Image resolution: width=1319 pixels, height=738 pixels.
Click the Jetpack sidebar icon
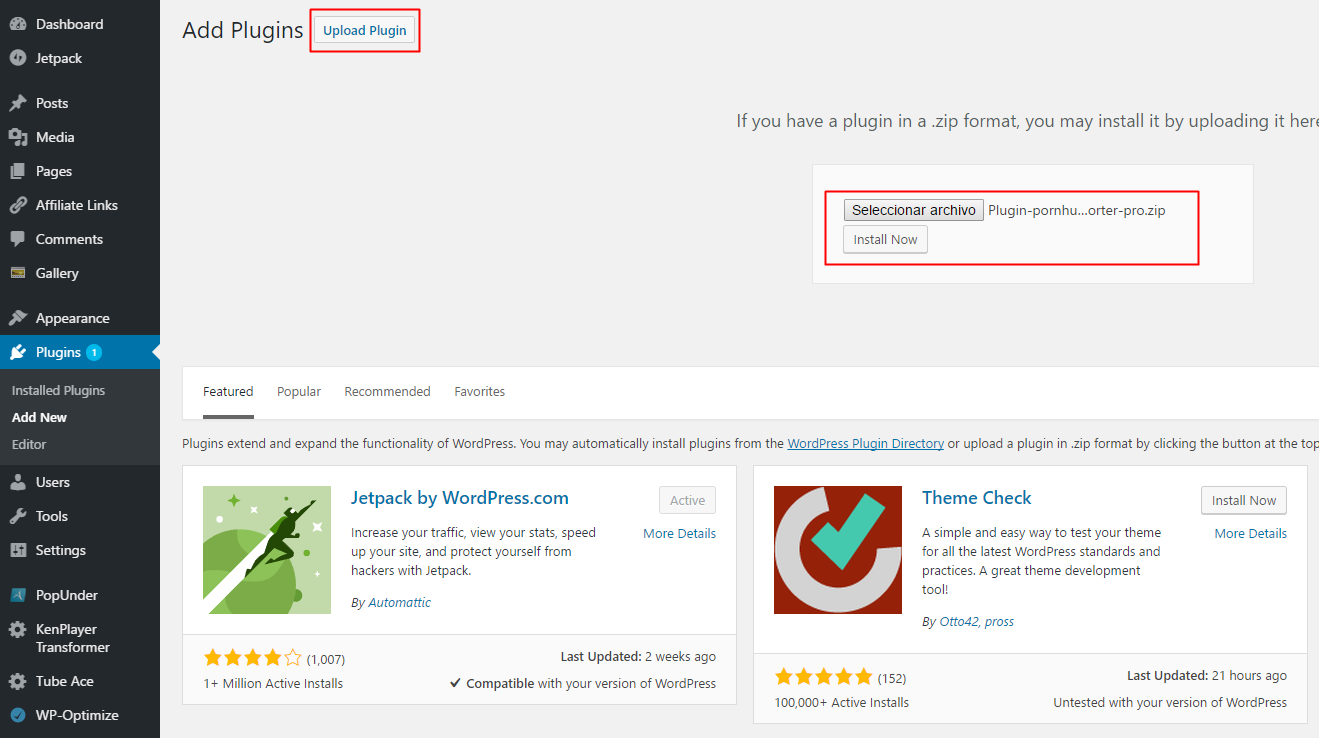click(x=18, y=58)
